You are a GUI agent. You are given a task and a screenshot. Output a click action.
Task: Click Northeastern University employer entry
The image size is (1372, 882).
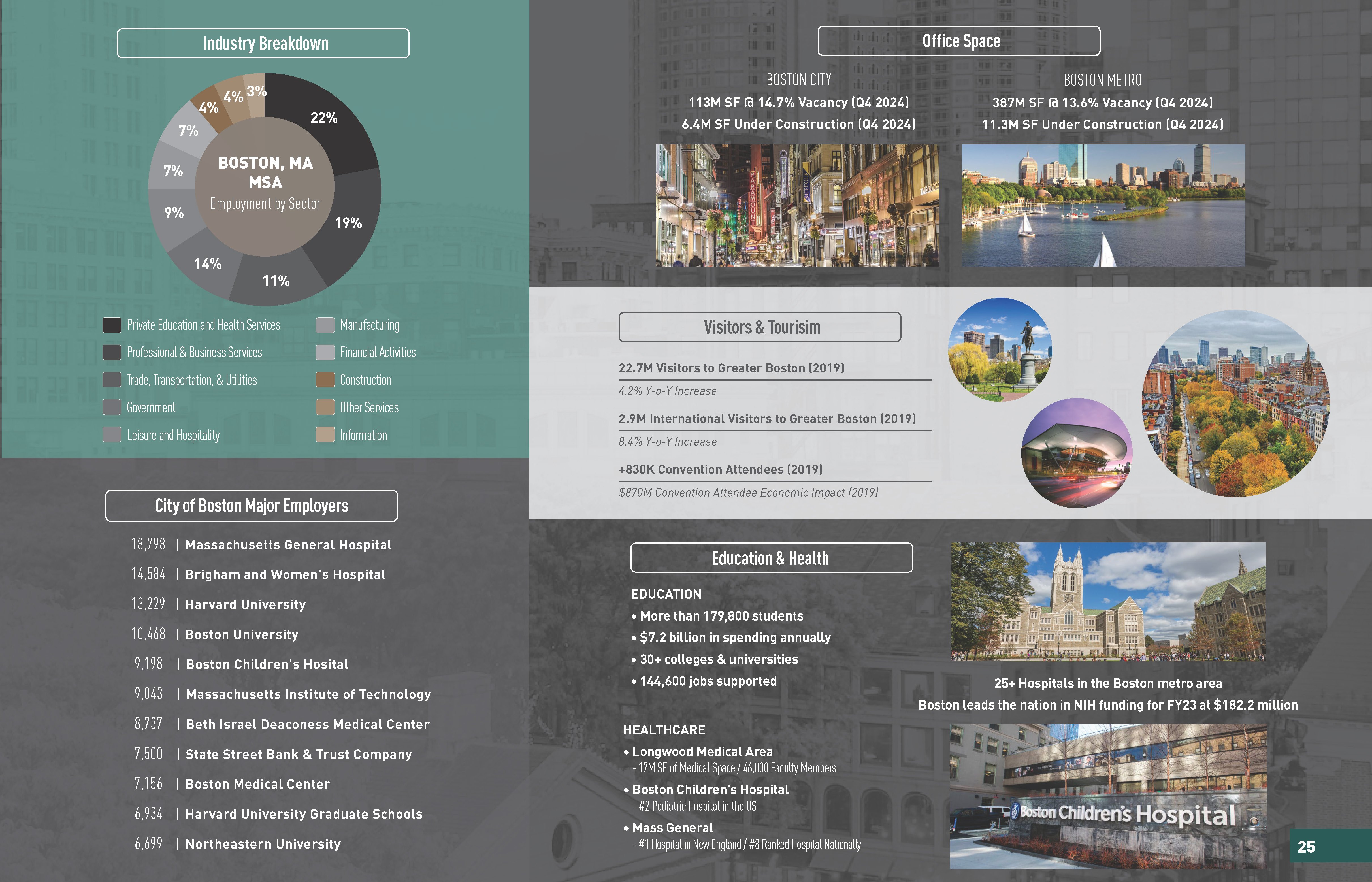click(263, 844)
